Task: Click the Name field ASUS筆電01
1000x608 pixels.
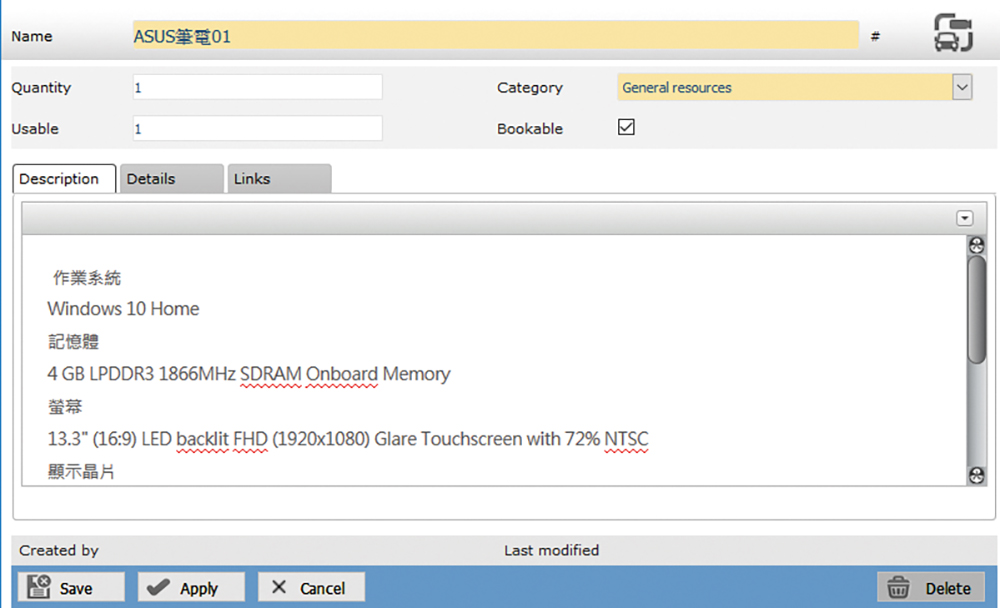Action: (x=496, y=36)
